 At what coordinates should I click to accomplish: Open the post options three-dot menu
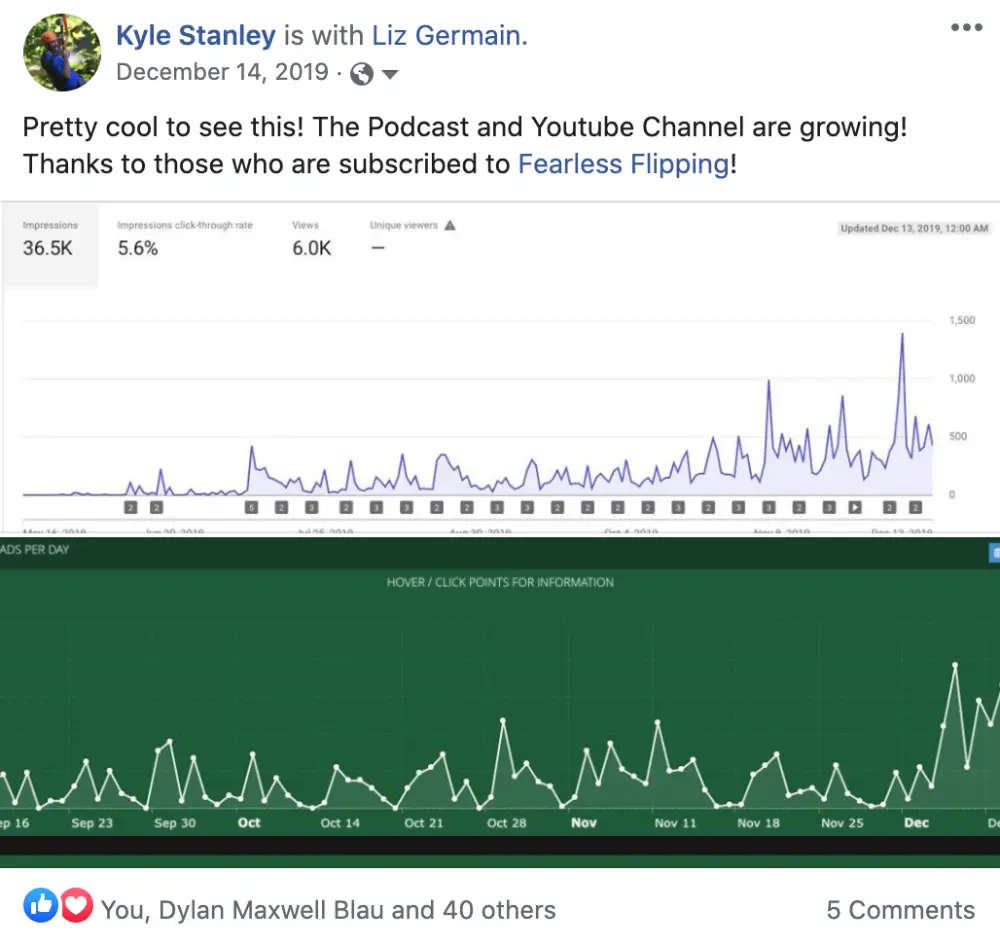(x=966, y=28)
